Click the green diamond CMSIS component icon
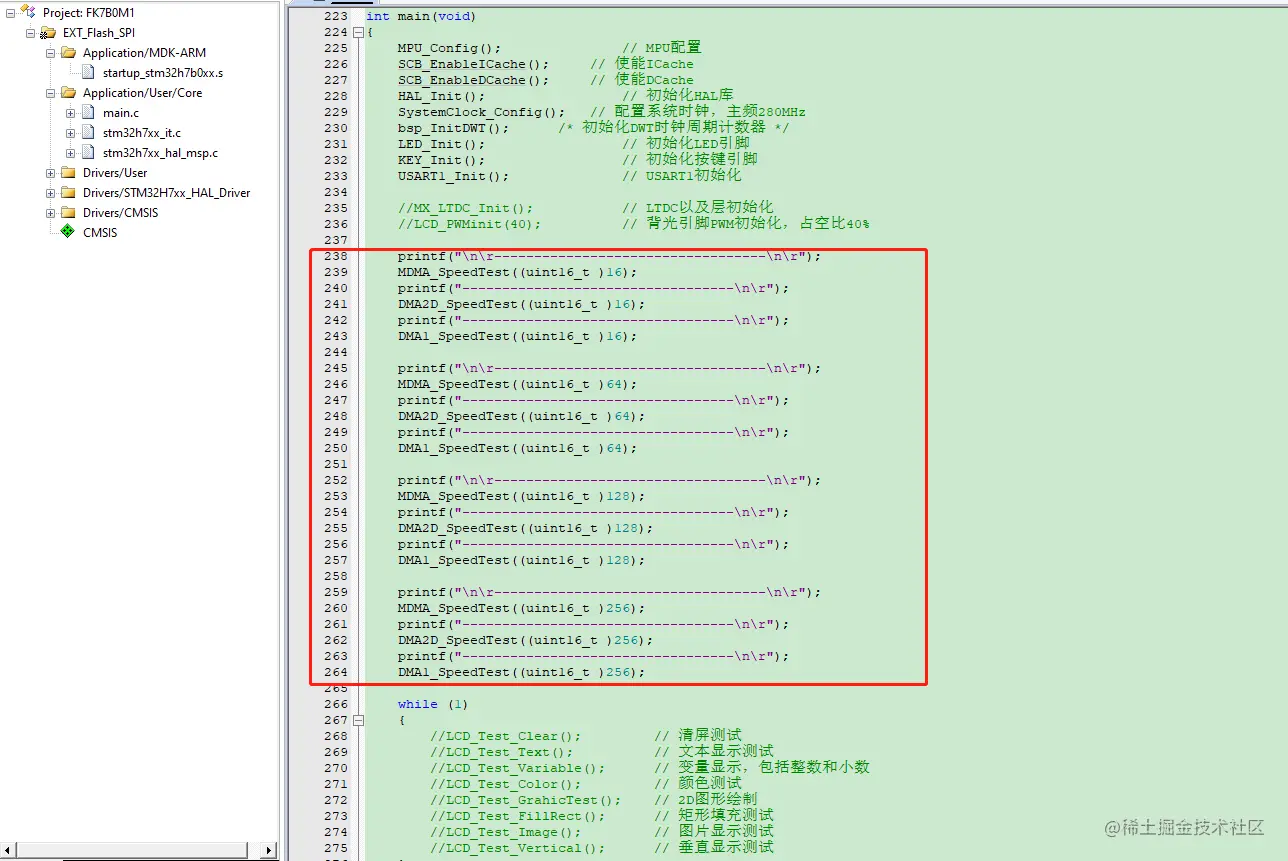Screen dimensions: 1288x861 [68, 232]
